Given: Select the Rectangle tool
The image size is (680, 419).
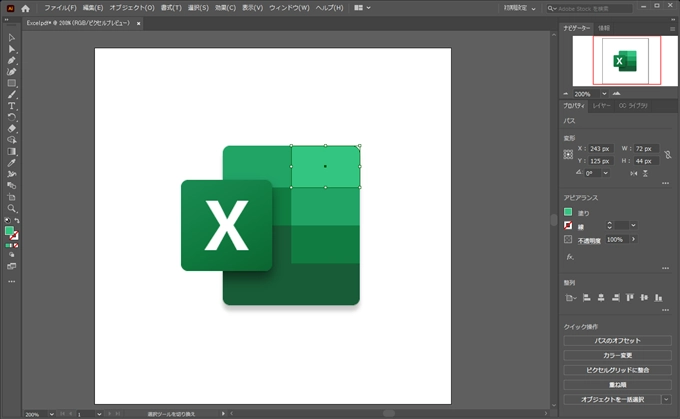Looking at the screenshot, I should [x=12, y=83].
